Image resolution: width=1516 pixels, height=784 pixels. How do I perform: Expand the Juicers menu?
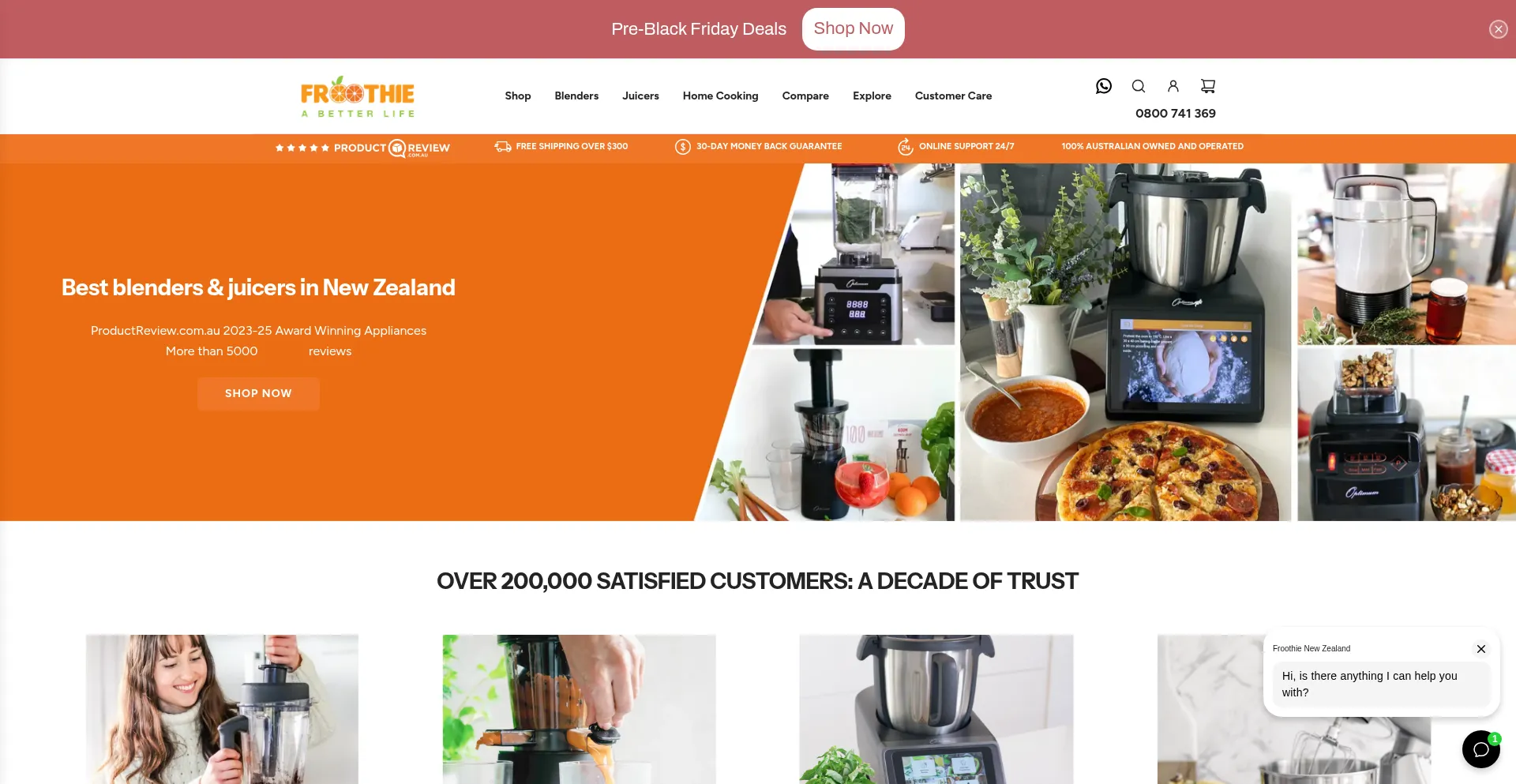[x=640, y=96]
